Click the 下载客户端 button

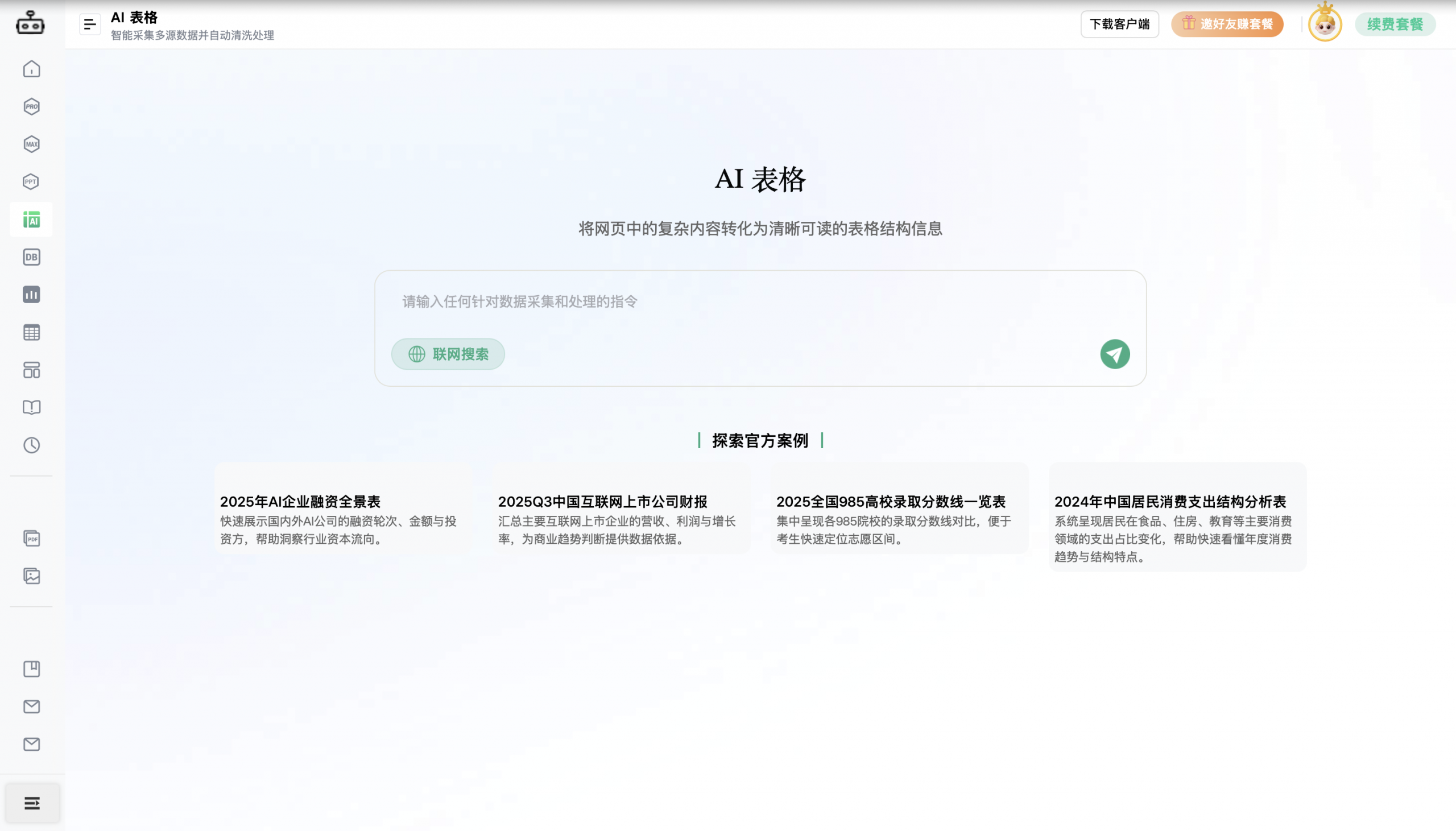(x=1120, y=24)
